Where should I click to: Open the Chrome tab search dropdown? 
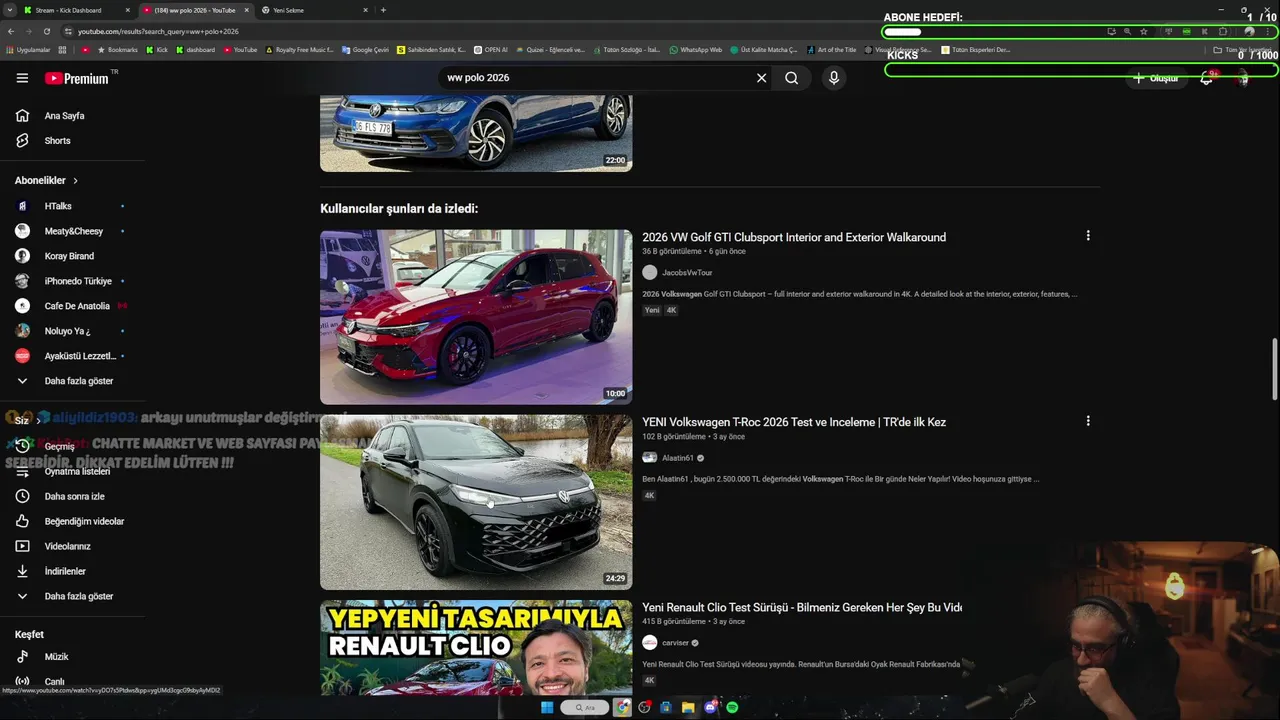9,10
